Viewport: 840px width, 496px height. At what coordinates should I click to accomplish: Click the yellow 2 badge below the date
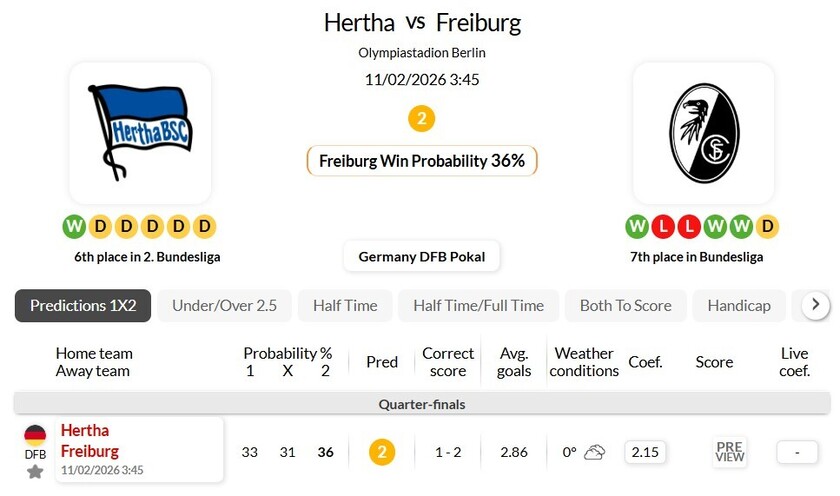(x=421, y=119)
